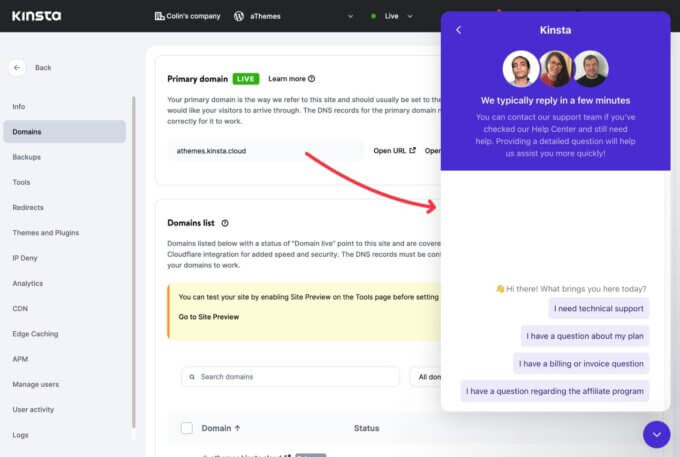Click the search magnifier icon
680x457 pixels.
[192, 377]
